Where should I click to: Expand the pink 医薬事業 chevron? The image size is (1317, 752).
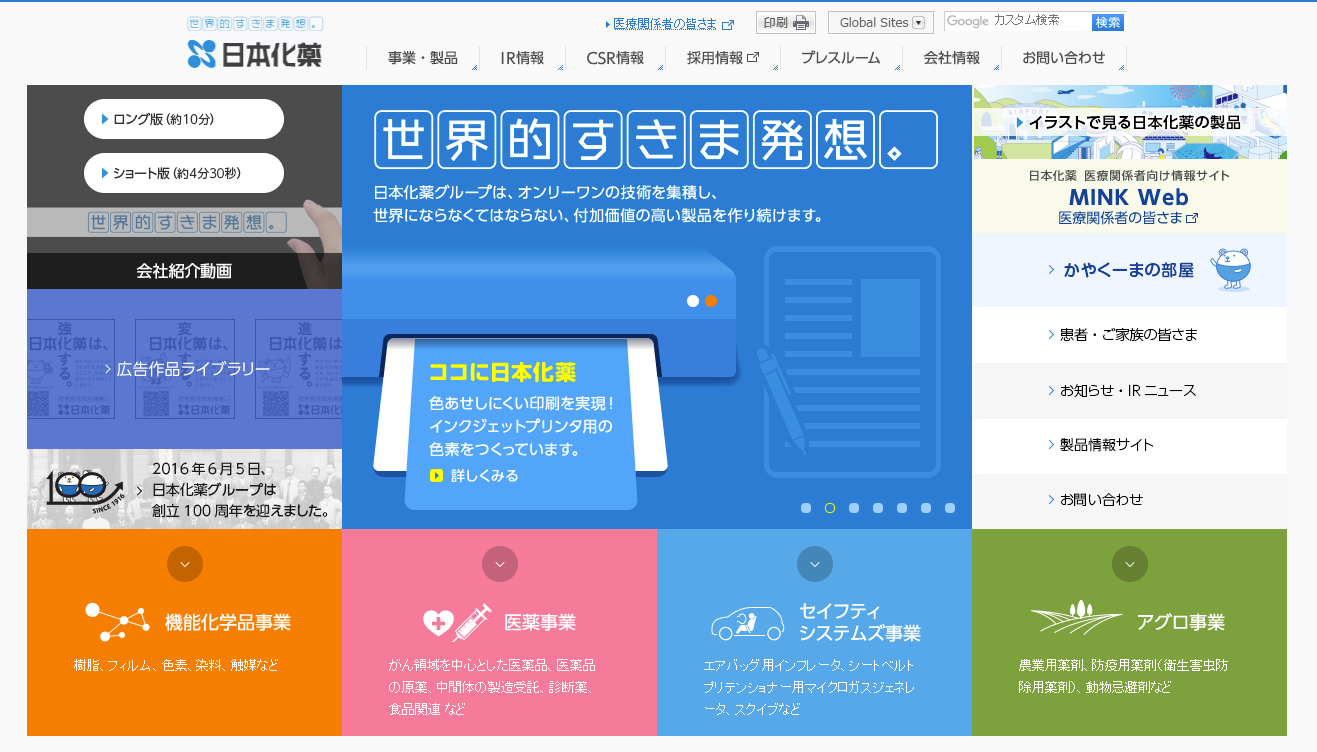[500, 564]
